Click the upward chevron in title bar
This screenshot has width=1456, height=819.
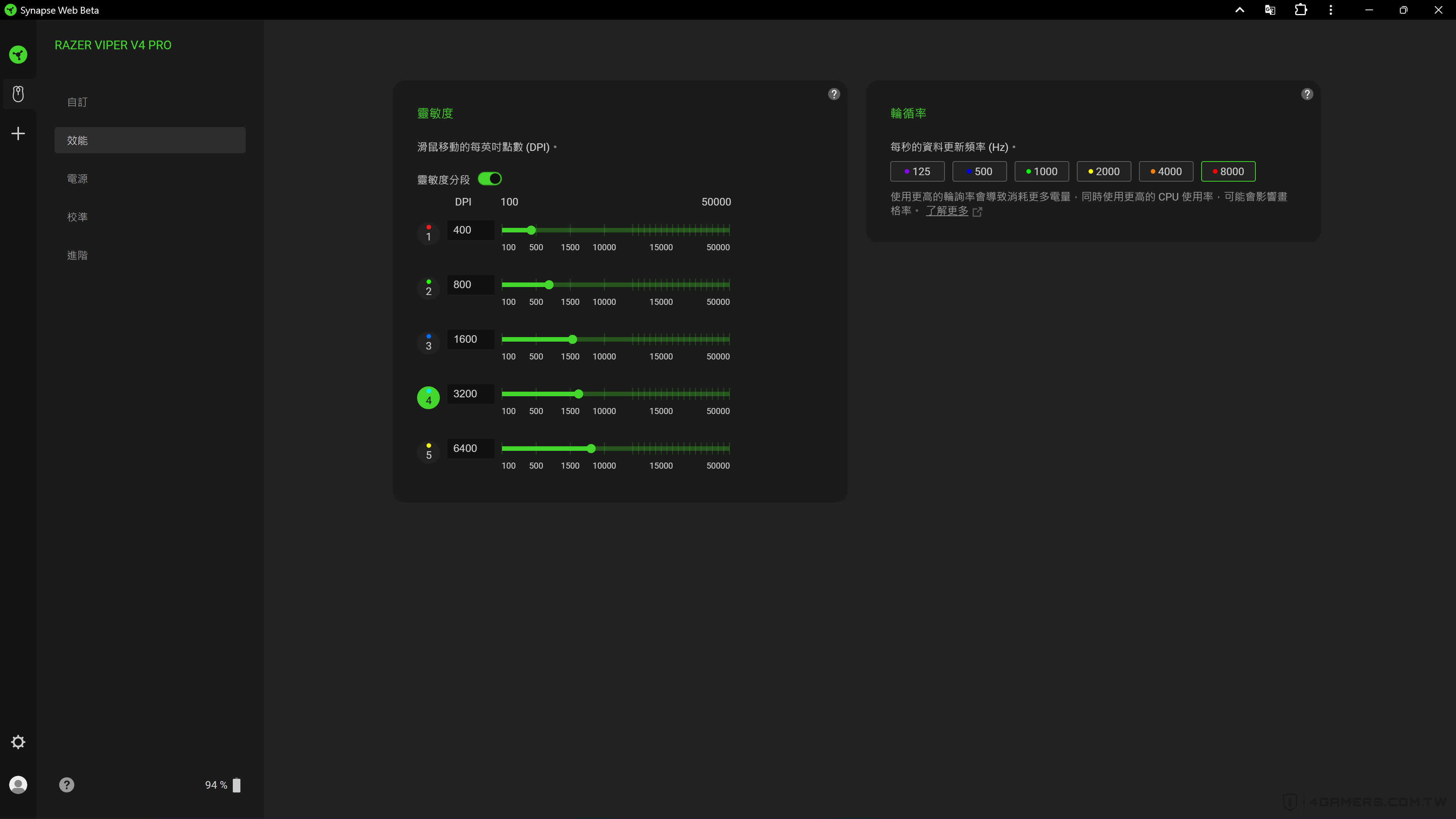1239,9
